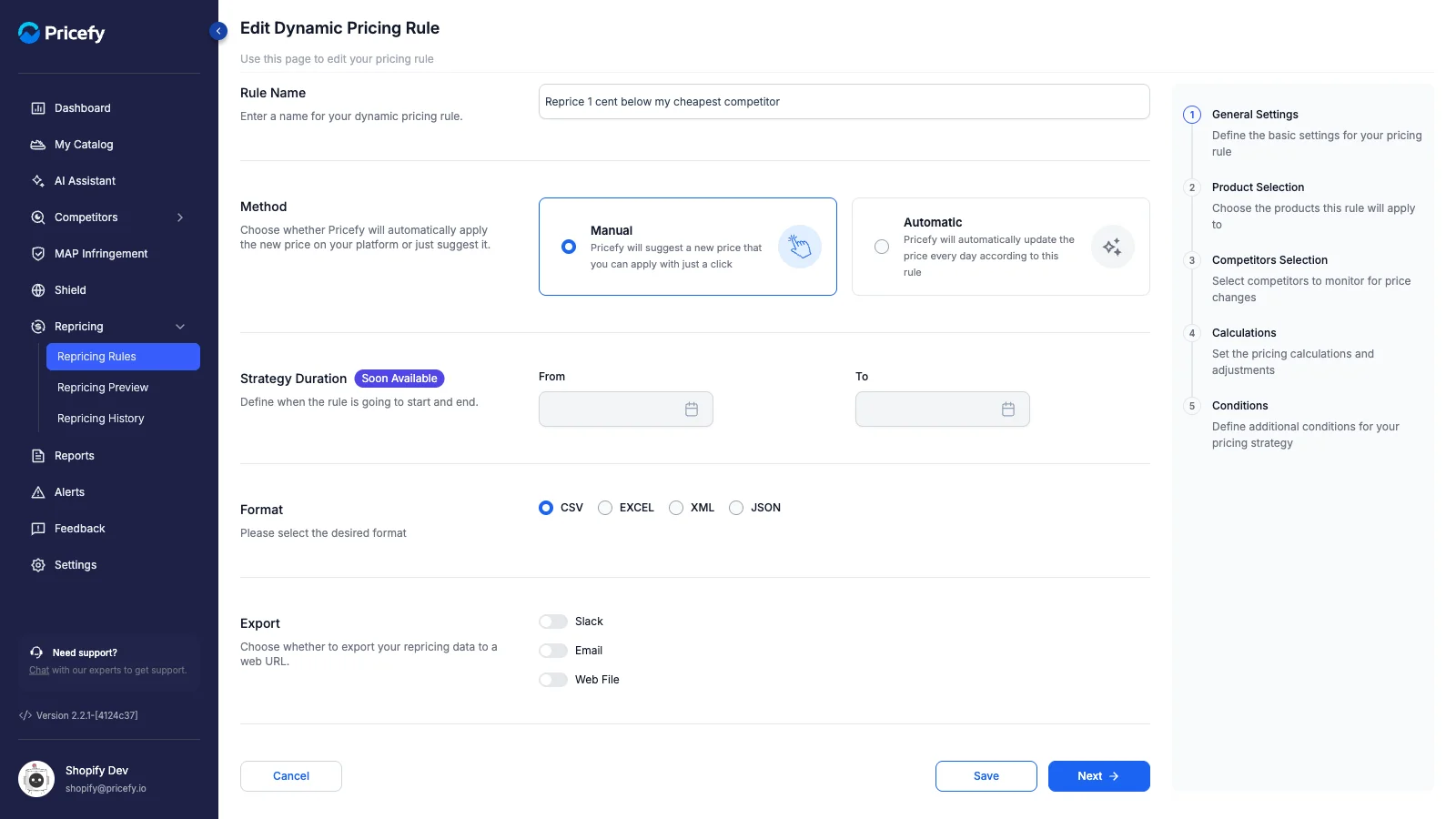Screen dimensions: 1456x819
Task: Go to Product Selection step
Action: point(1258,187)
